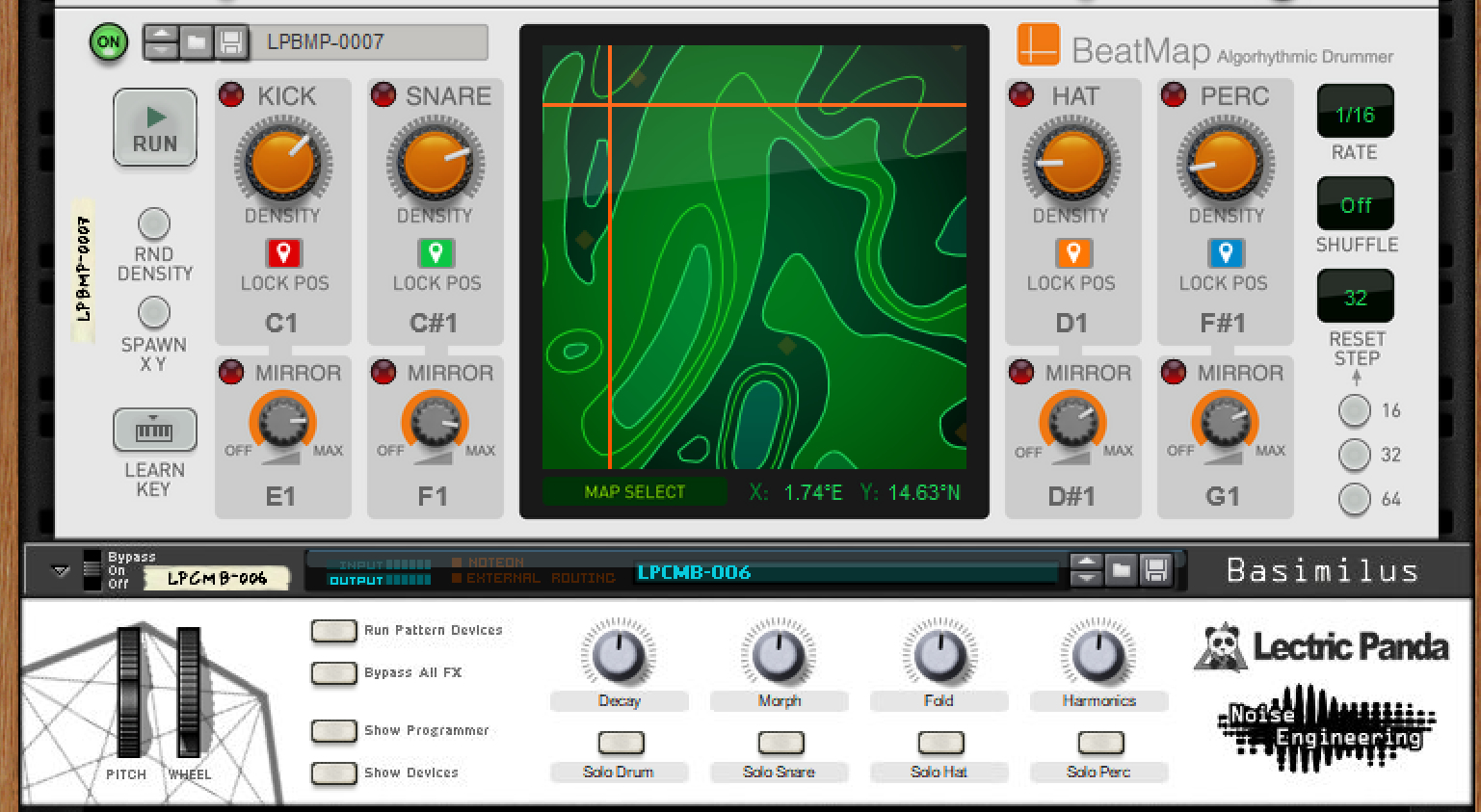Select reset step 32 button
1481x812 pixels.
pyautogui.click(x=1355, y=455)
